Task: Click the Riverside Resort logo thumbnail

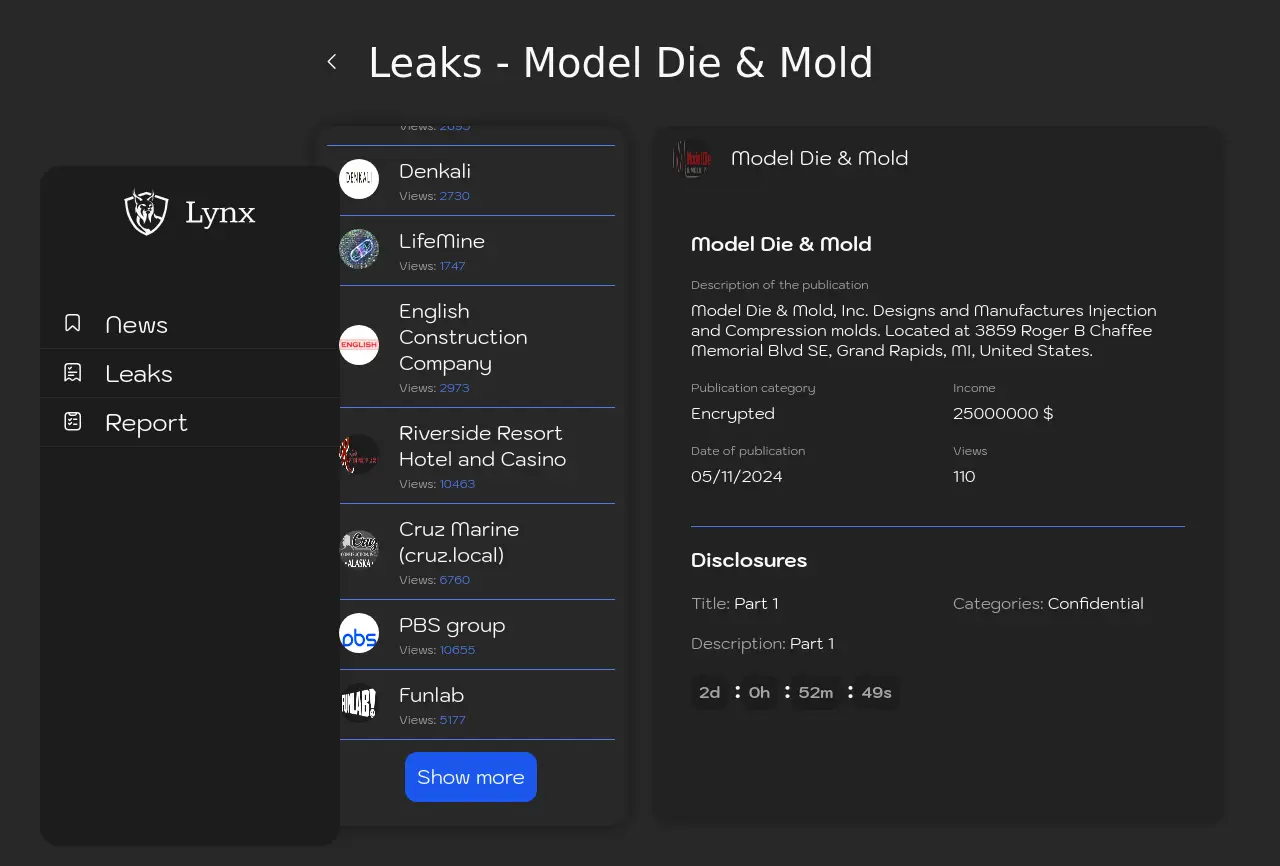Action: pos(359,455)
